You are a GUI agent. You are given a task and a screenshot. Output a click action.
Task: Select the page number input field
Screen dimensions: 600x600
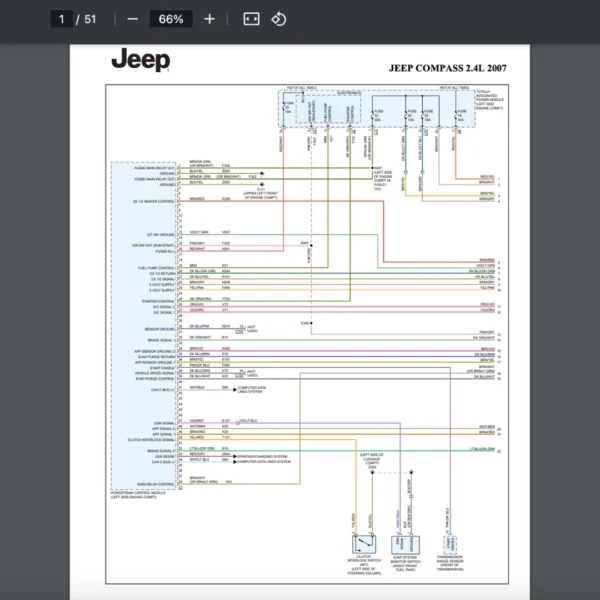[x=62, y=19]
